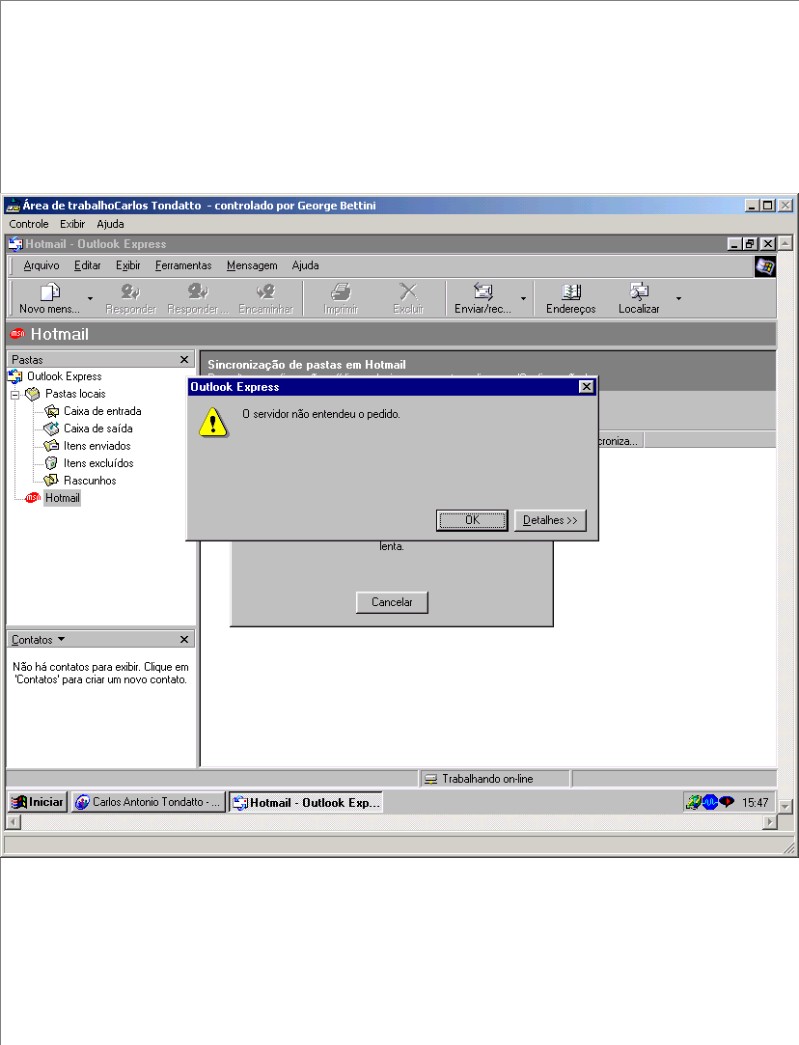
Task: Open the Endereços address book
Action: tap(570, 298)
